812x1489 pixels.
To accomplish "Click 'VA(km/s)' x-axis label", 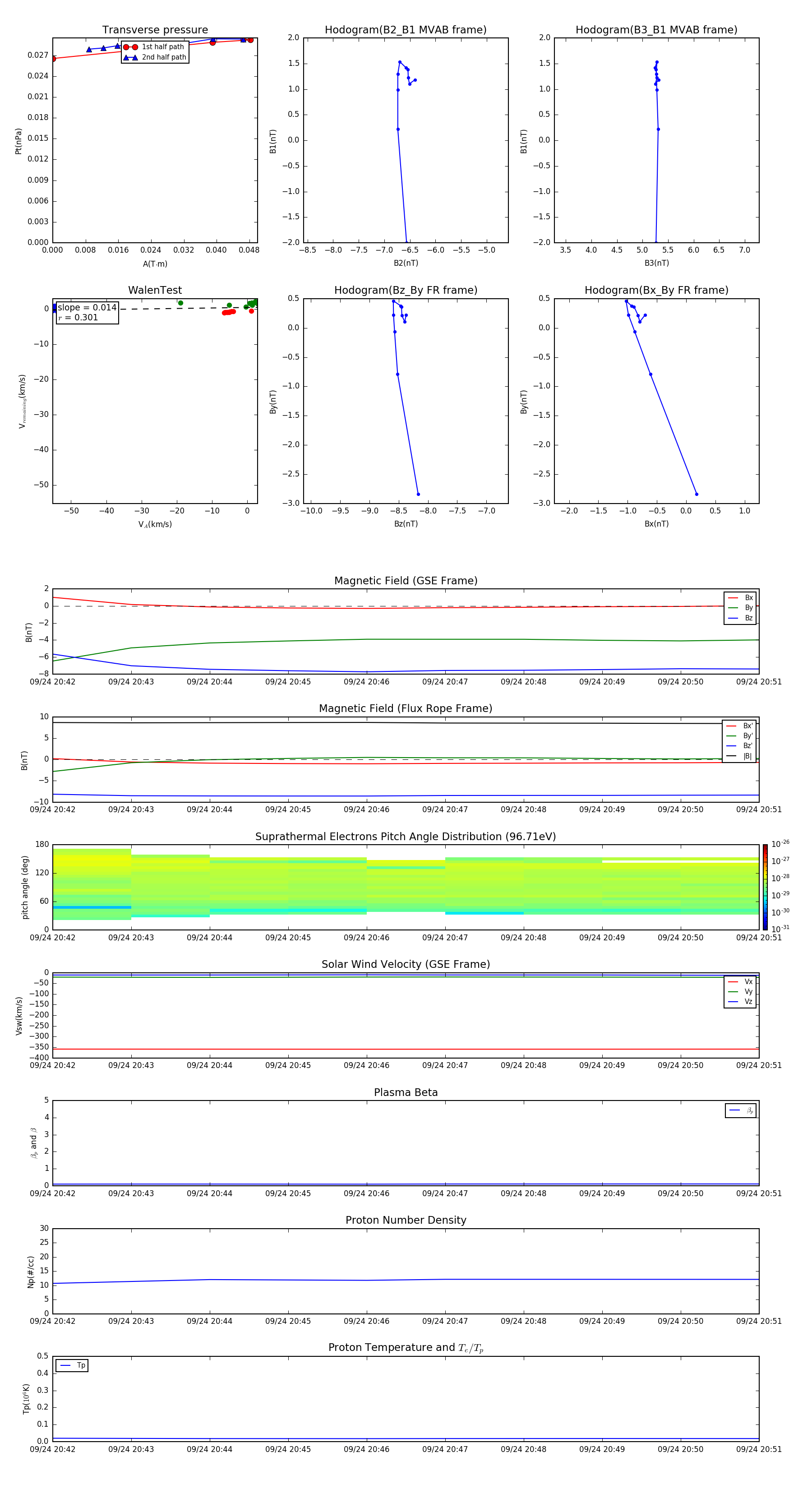I will coord(155,524).
